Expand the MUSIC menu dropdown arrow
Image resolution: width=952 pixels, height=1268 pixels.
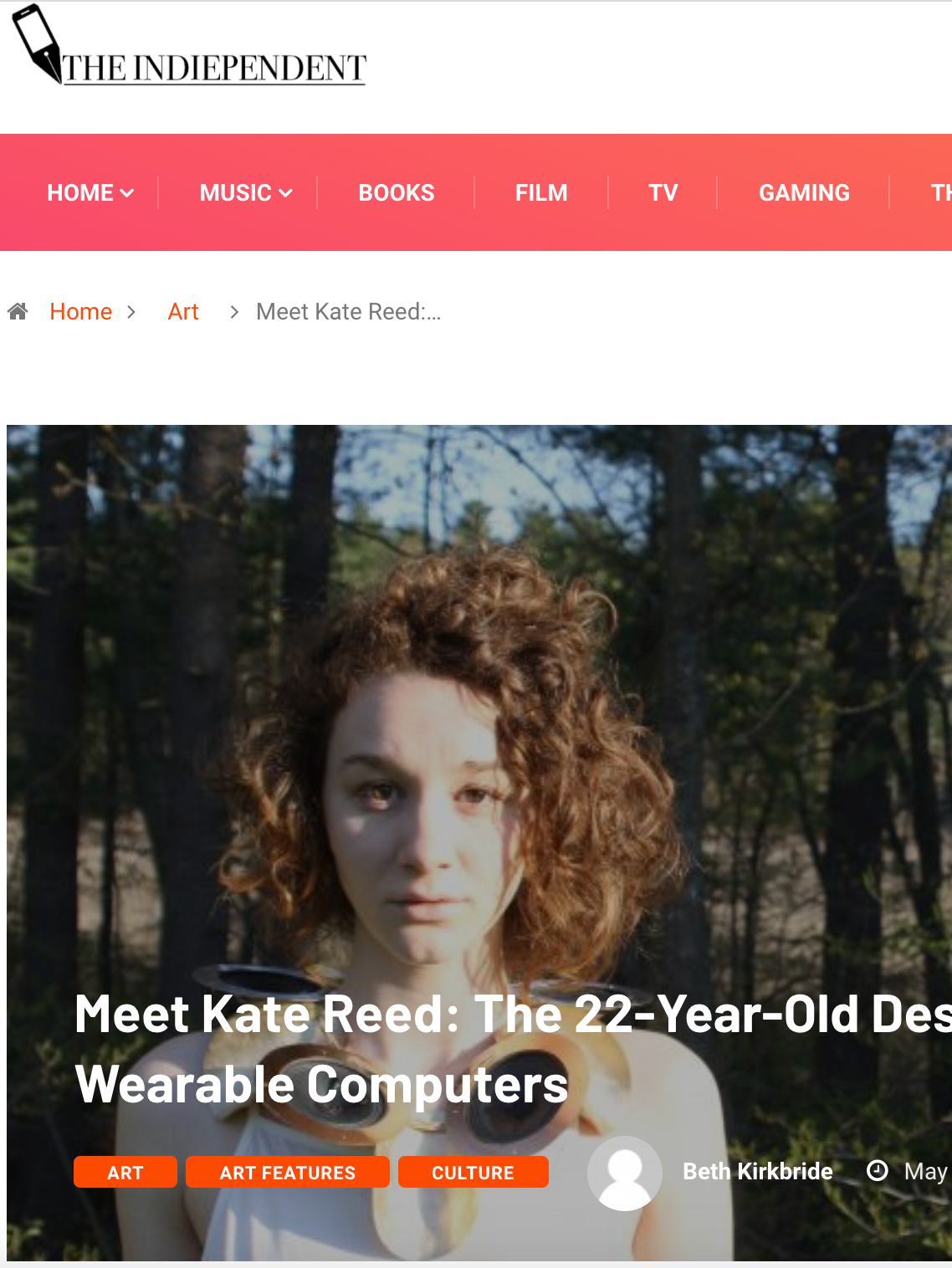(285, 193)
